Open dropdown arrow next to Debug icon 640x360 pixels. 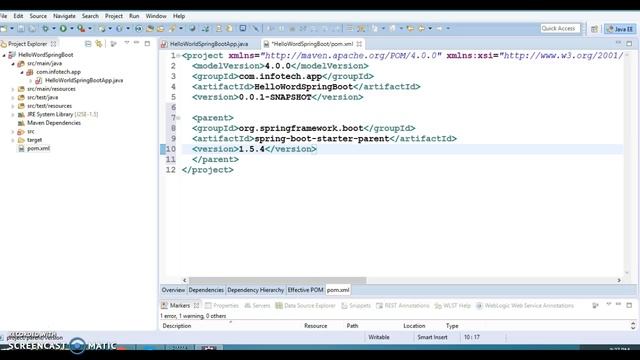pyautogui.click(x=53, y=29)
